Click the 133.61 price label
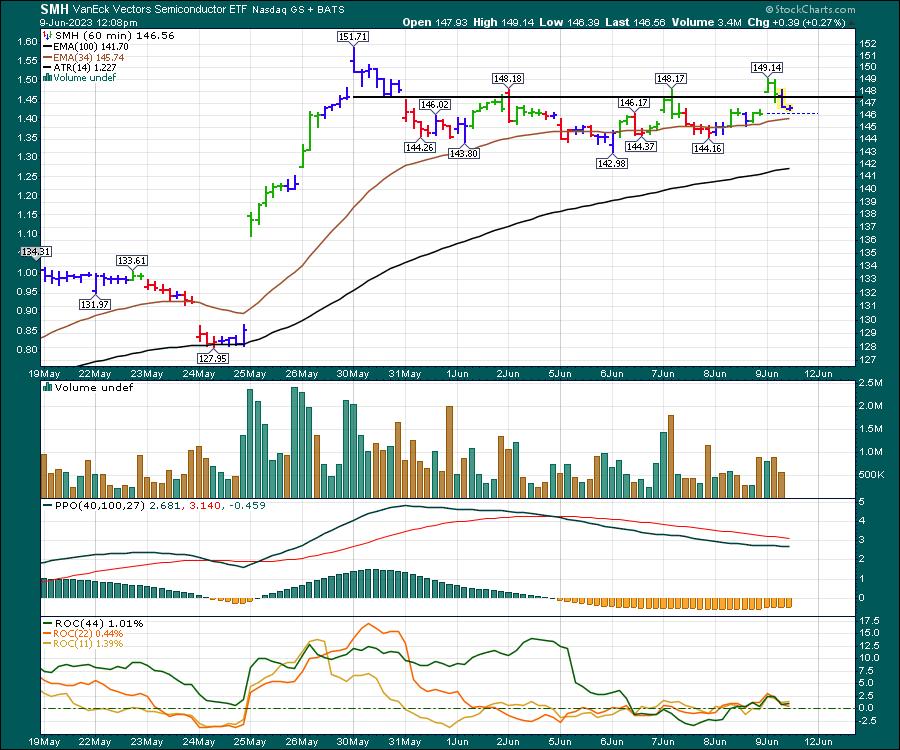This screenshot has width=900, height=750. [x=132, y=260]
